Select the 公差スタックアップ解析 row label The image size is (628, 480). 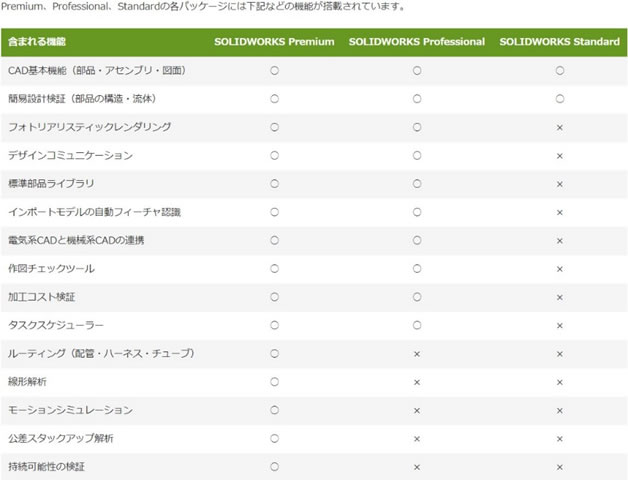(x=61, y=438)
